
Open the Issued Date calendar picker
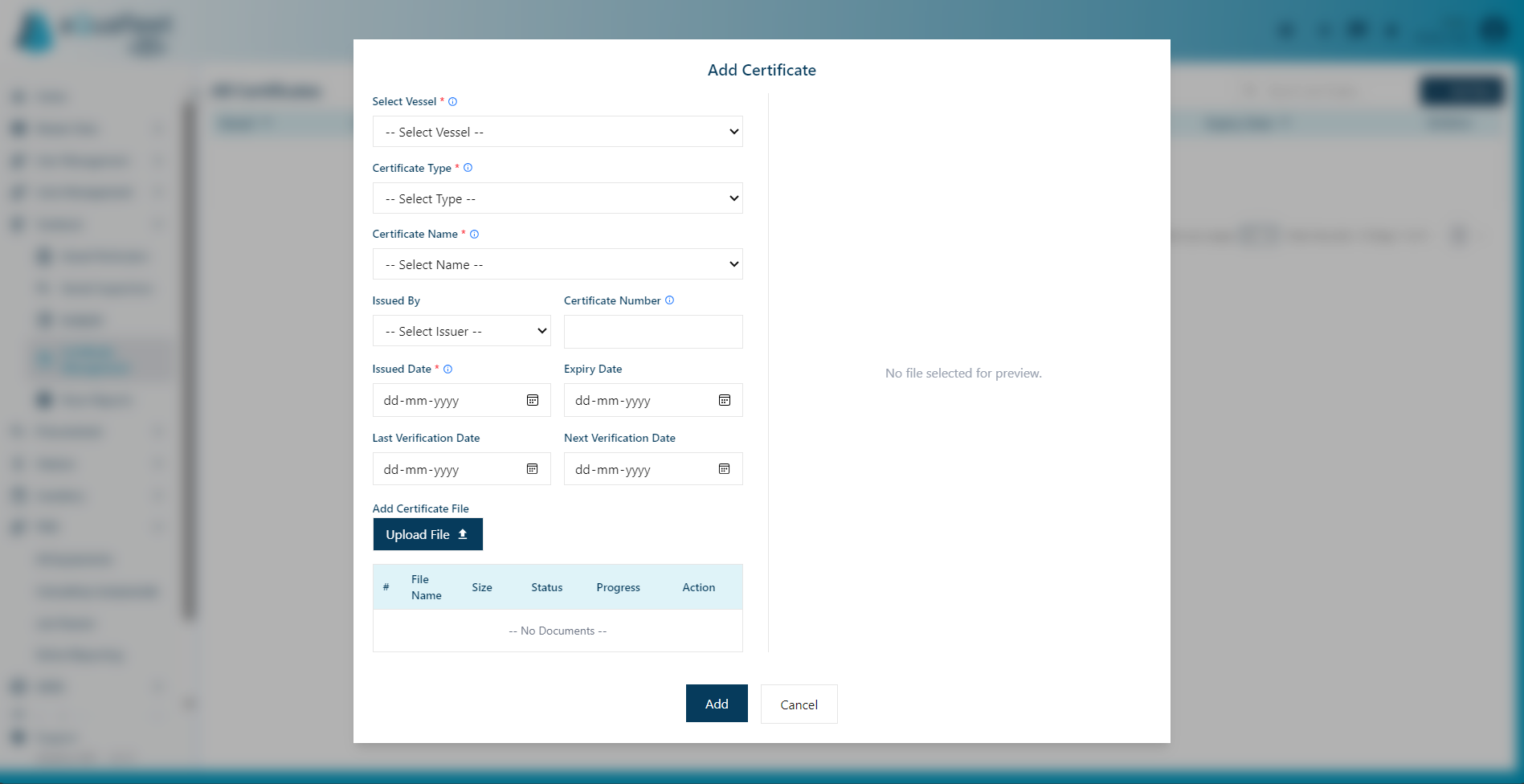pos(532,400)
